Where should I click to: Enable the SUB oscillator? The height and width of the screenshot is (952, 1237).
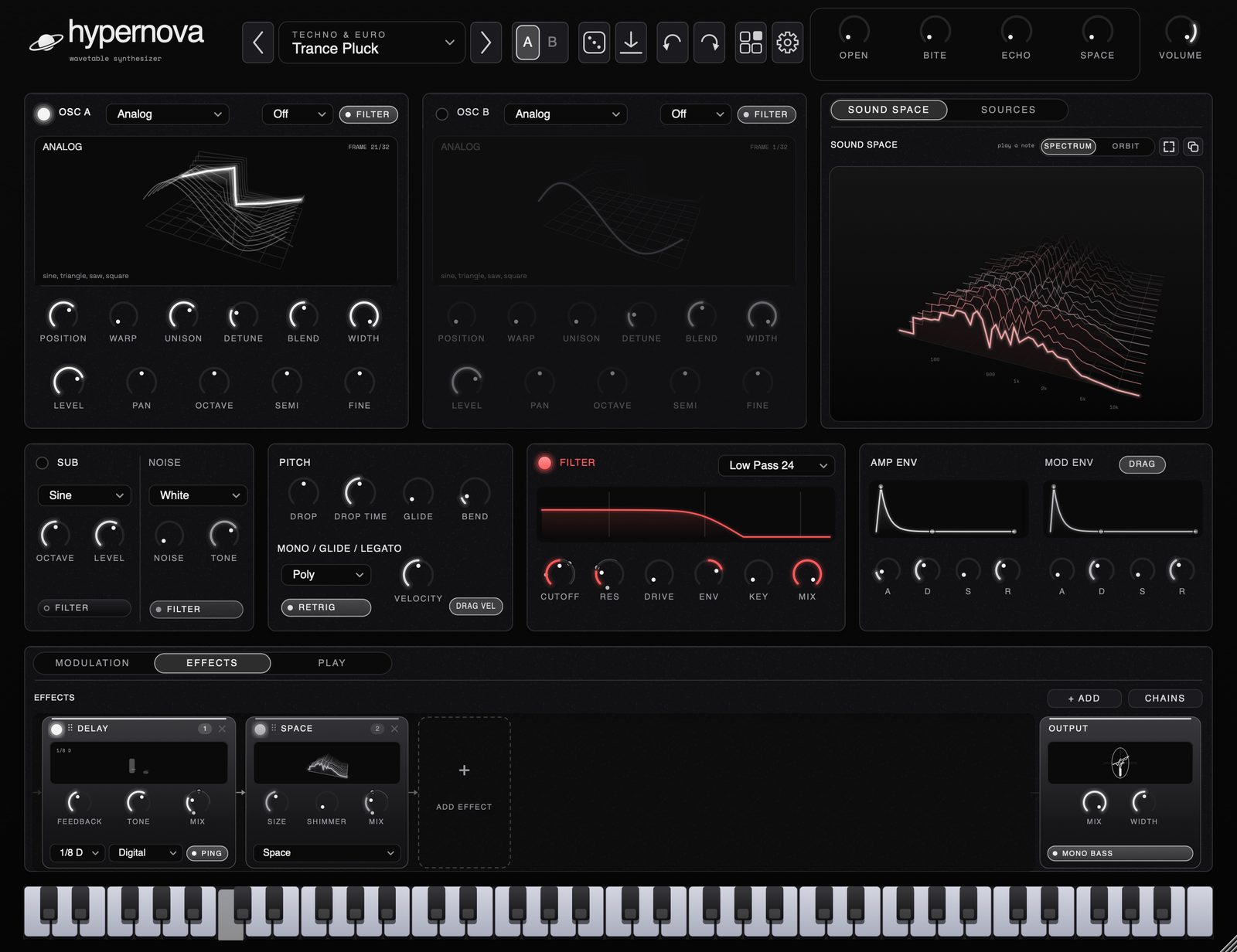click(42, 462)
